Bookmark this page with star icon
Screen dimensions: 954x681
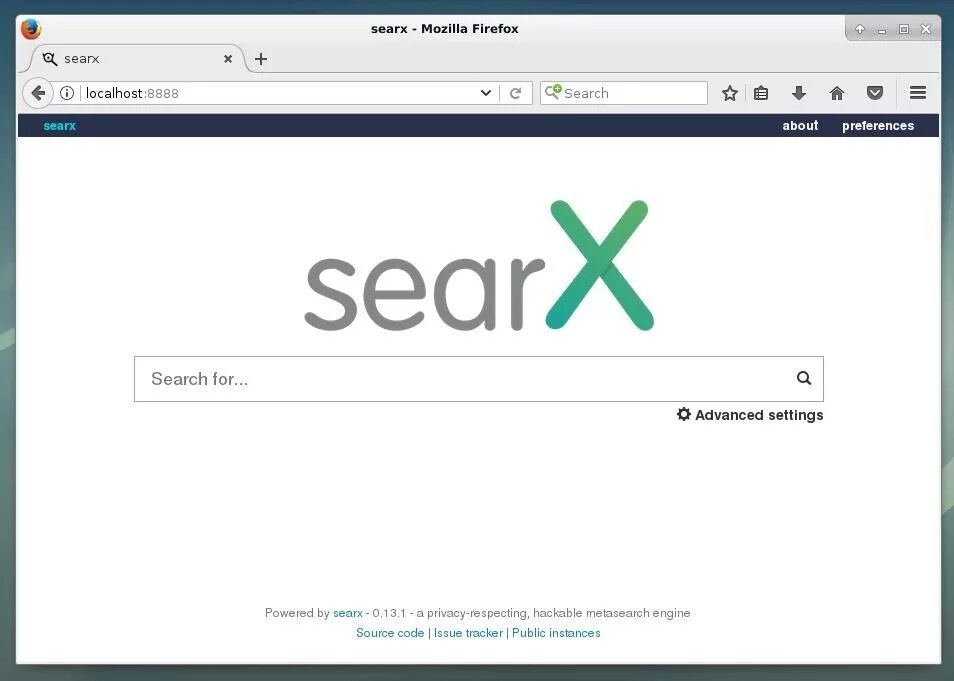(729, 93)
